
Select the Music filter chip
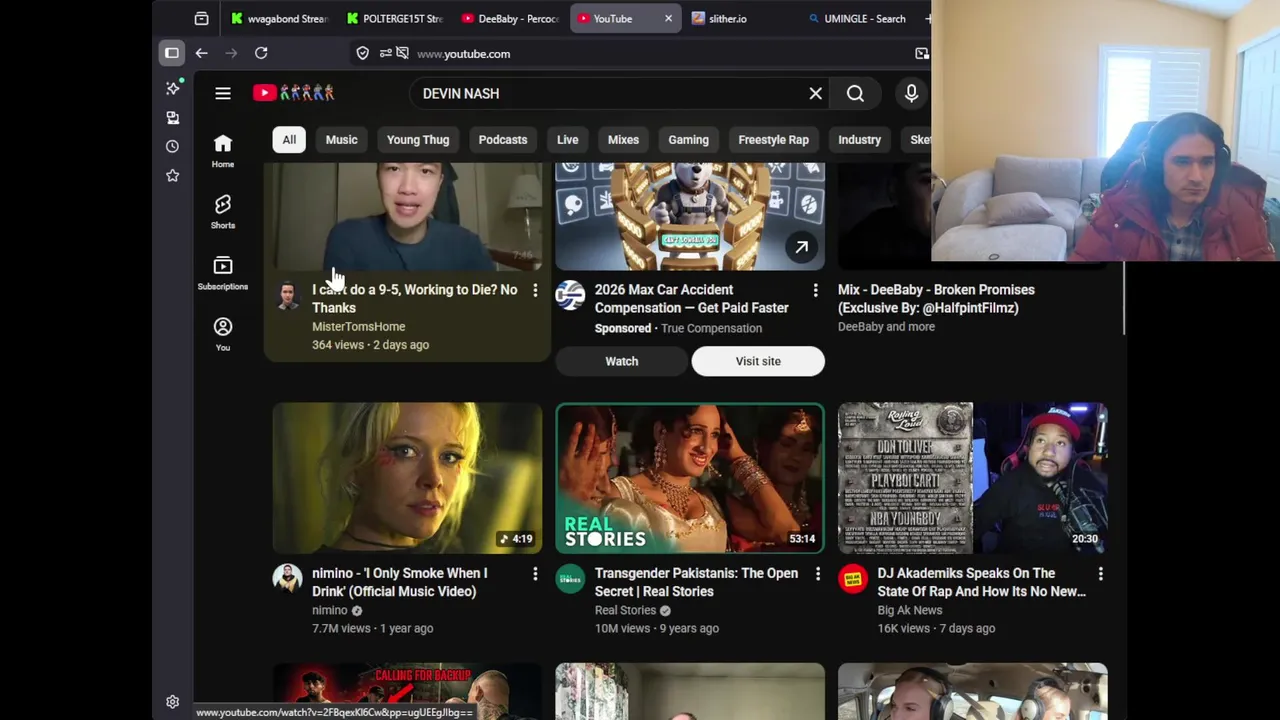coord(341,140)
